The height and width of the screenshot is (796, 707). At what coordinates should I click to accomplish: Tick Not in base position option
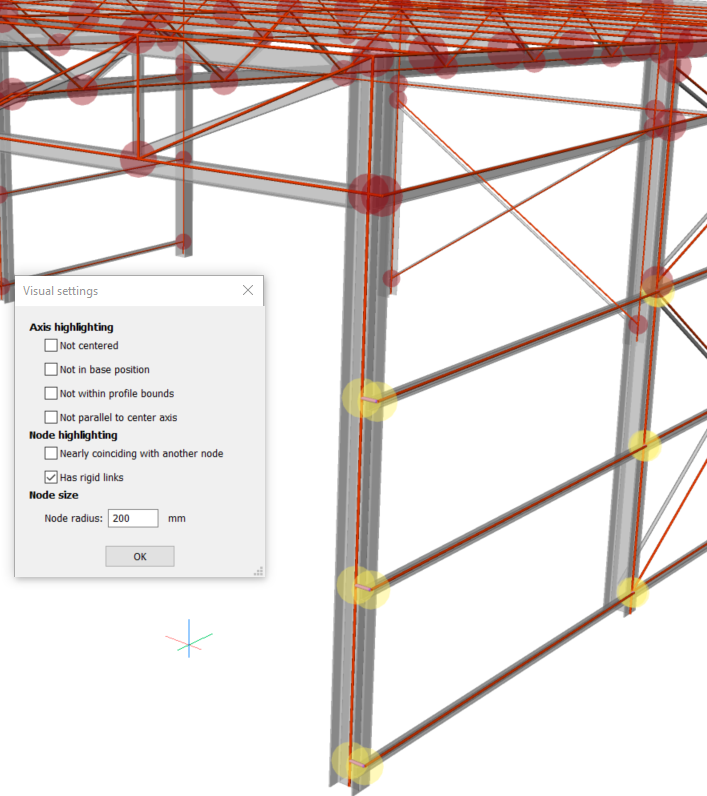point(51,370)
